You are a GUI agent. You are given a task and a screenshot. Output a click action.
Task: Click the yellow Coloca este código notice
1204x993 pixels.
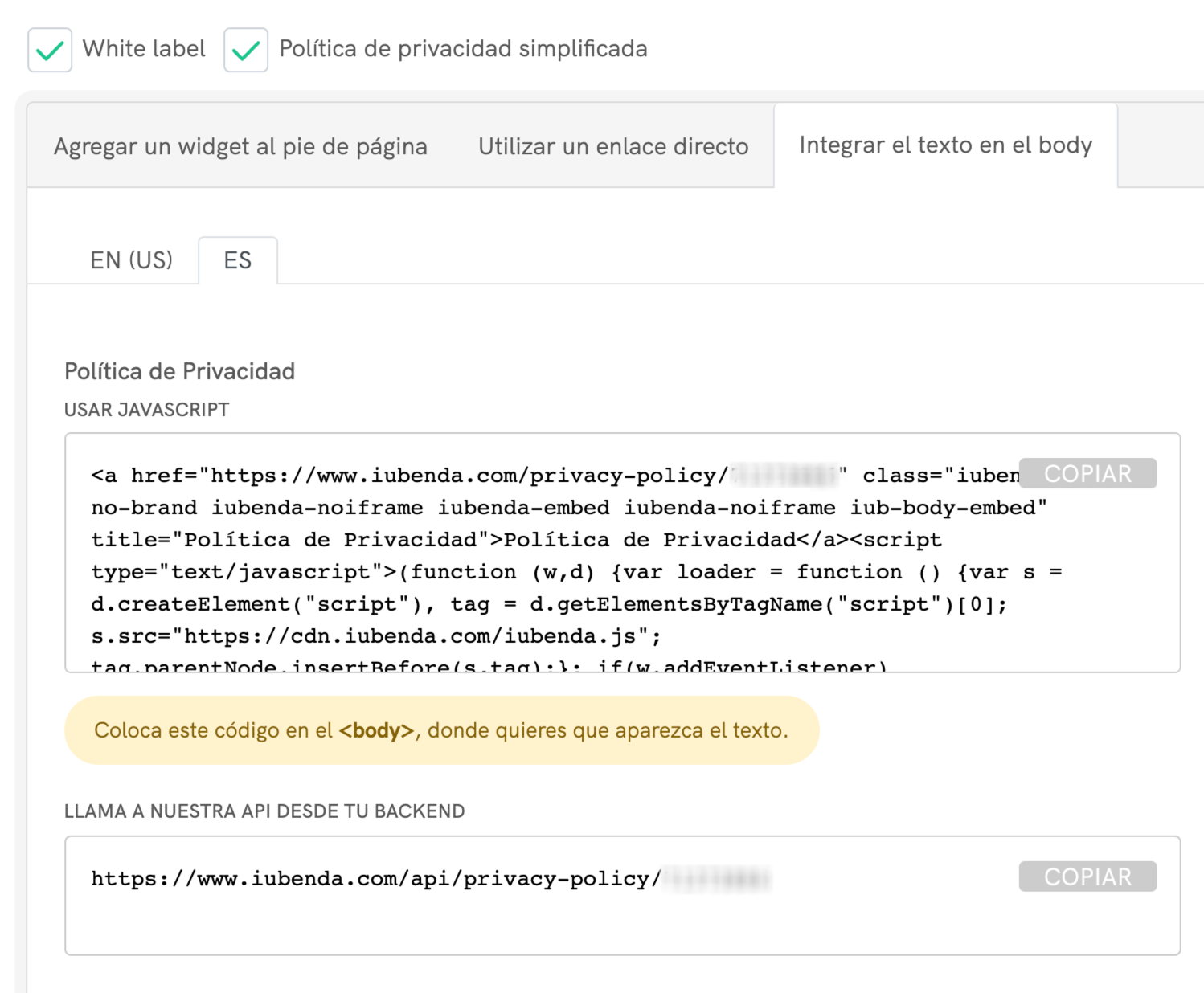click(441, 730)
